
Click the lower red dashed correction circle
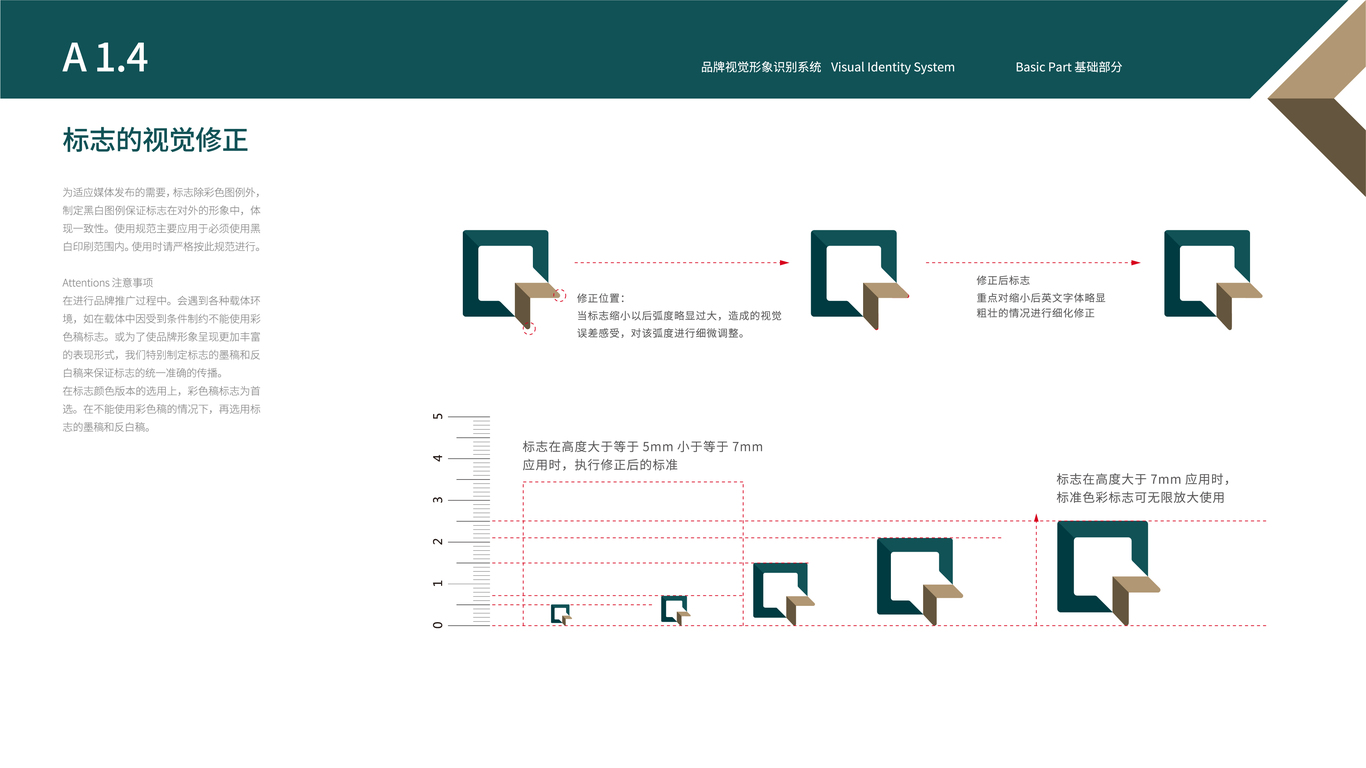[x=529, y=328]
